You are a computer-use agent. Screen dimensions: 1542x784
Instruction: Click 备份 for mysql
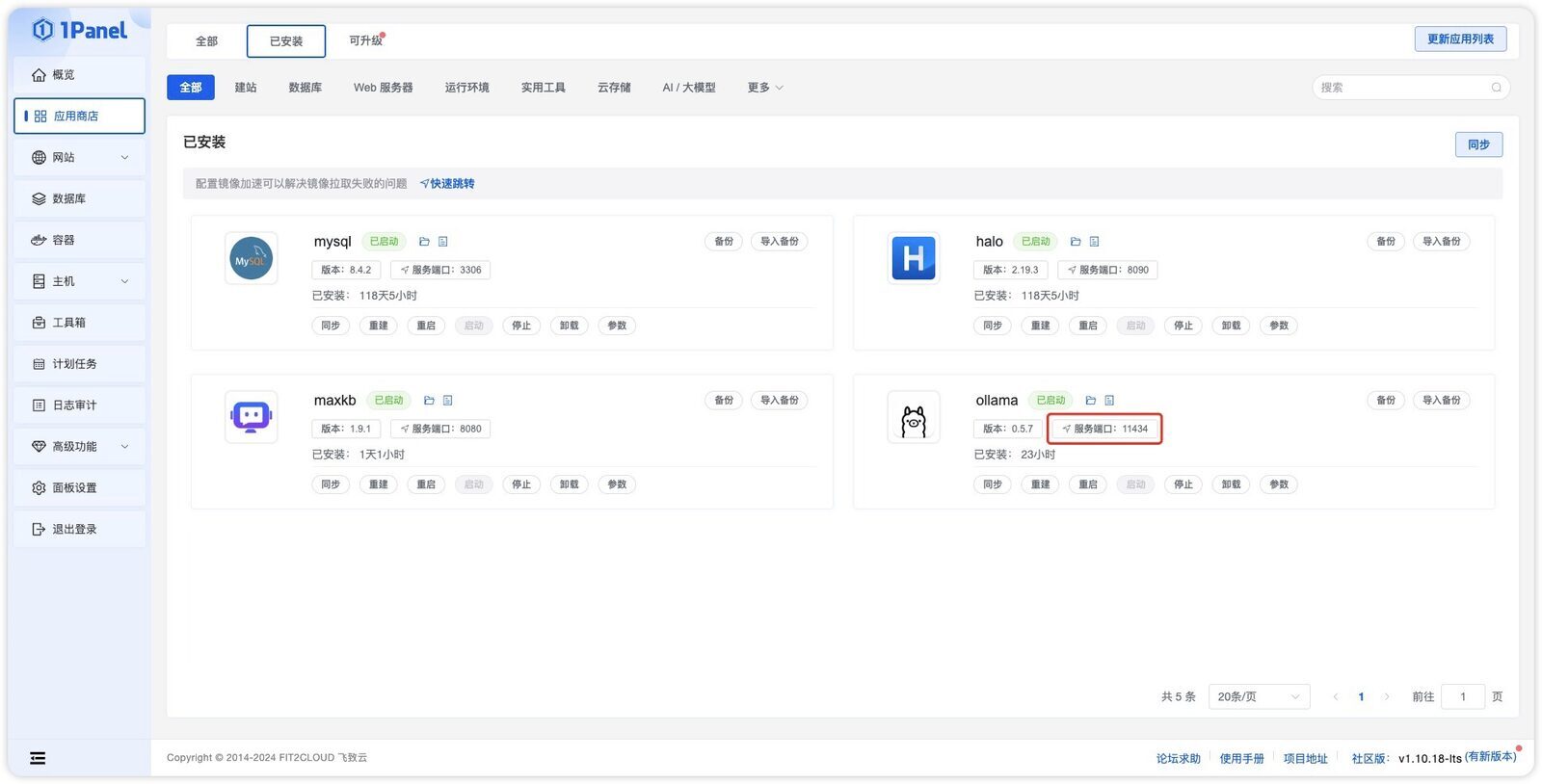click(x=724, y=242)
